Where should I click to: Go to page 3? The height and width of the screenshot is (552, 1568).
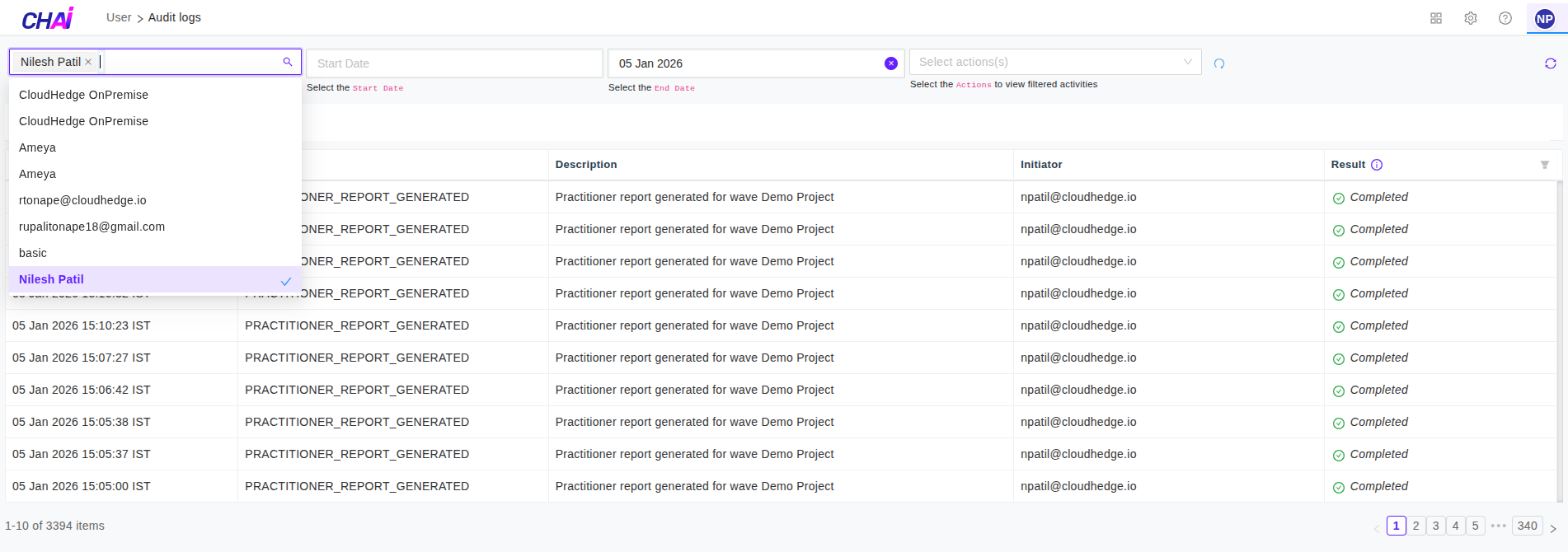(1436, 526)
